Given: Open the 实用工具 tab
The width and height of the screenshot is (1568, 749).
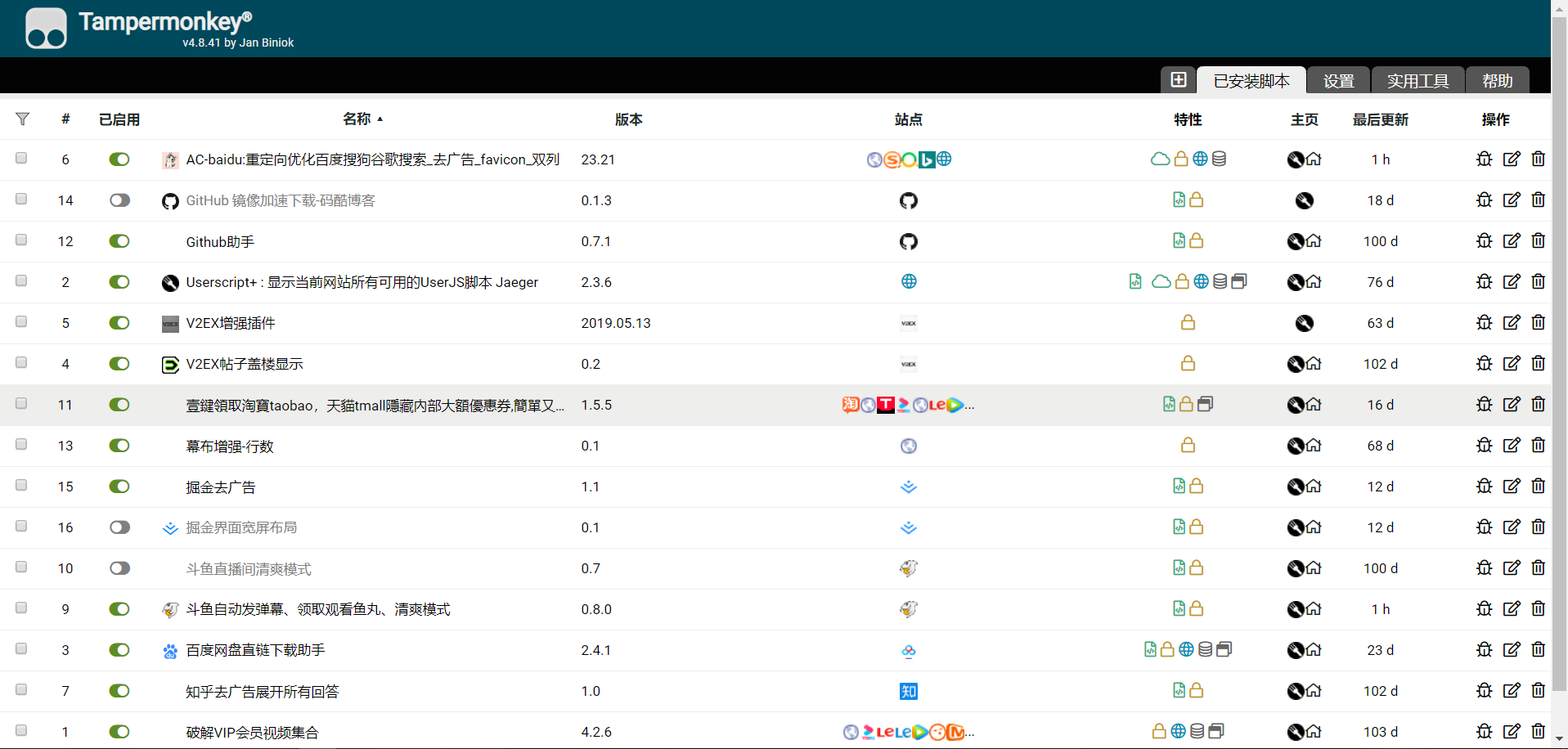Looking at the screenshot, I should pyautogui.click(x=1417, y=81).
